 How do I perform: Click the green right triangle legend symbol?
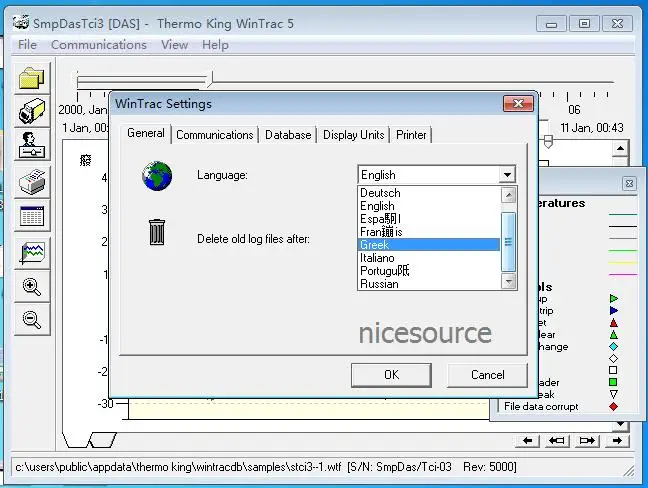[x=614, y=298]
